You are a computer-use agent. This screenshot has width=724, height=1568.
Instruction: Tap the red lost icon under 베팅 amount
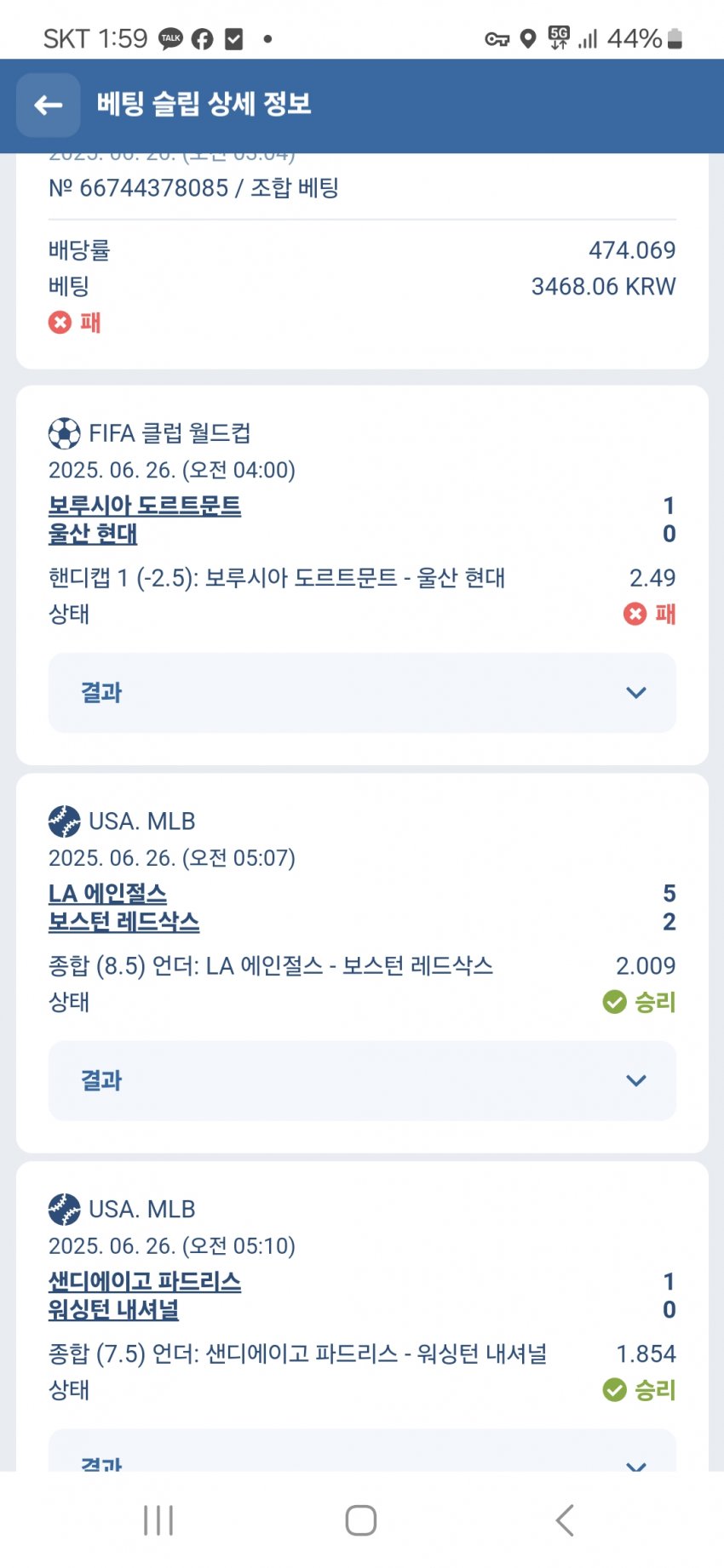60,323
